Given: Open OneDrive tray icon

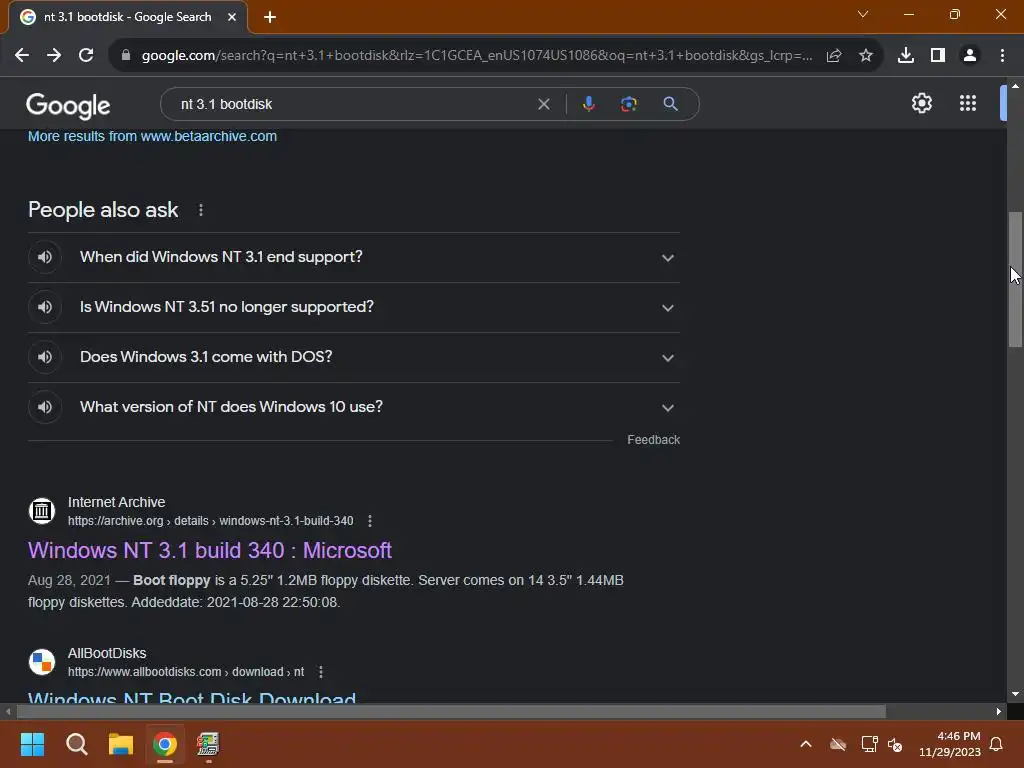Looking at the screenshot, I should tap(838, 744).
